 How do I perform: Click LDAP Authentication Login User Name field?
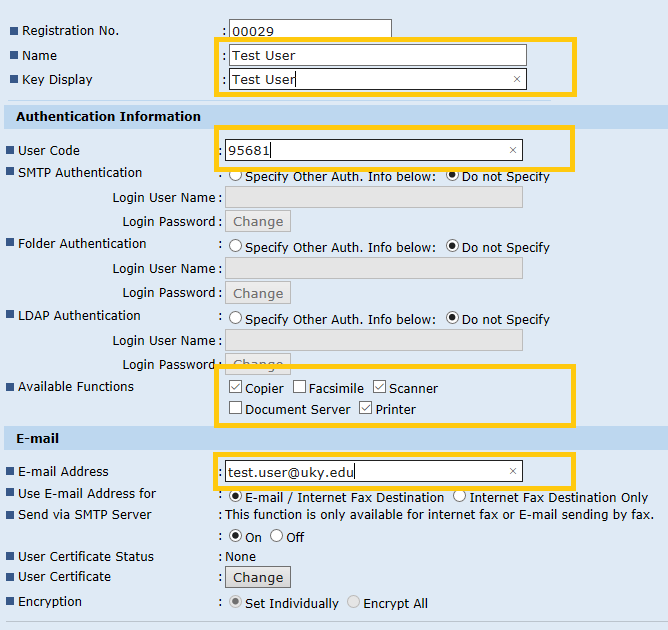tap(374, 341)
